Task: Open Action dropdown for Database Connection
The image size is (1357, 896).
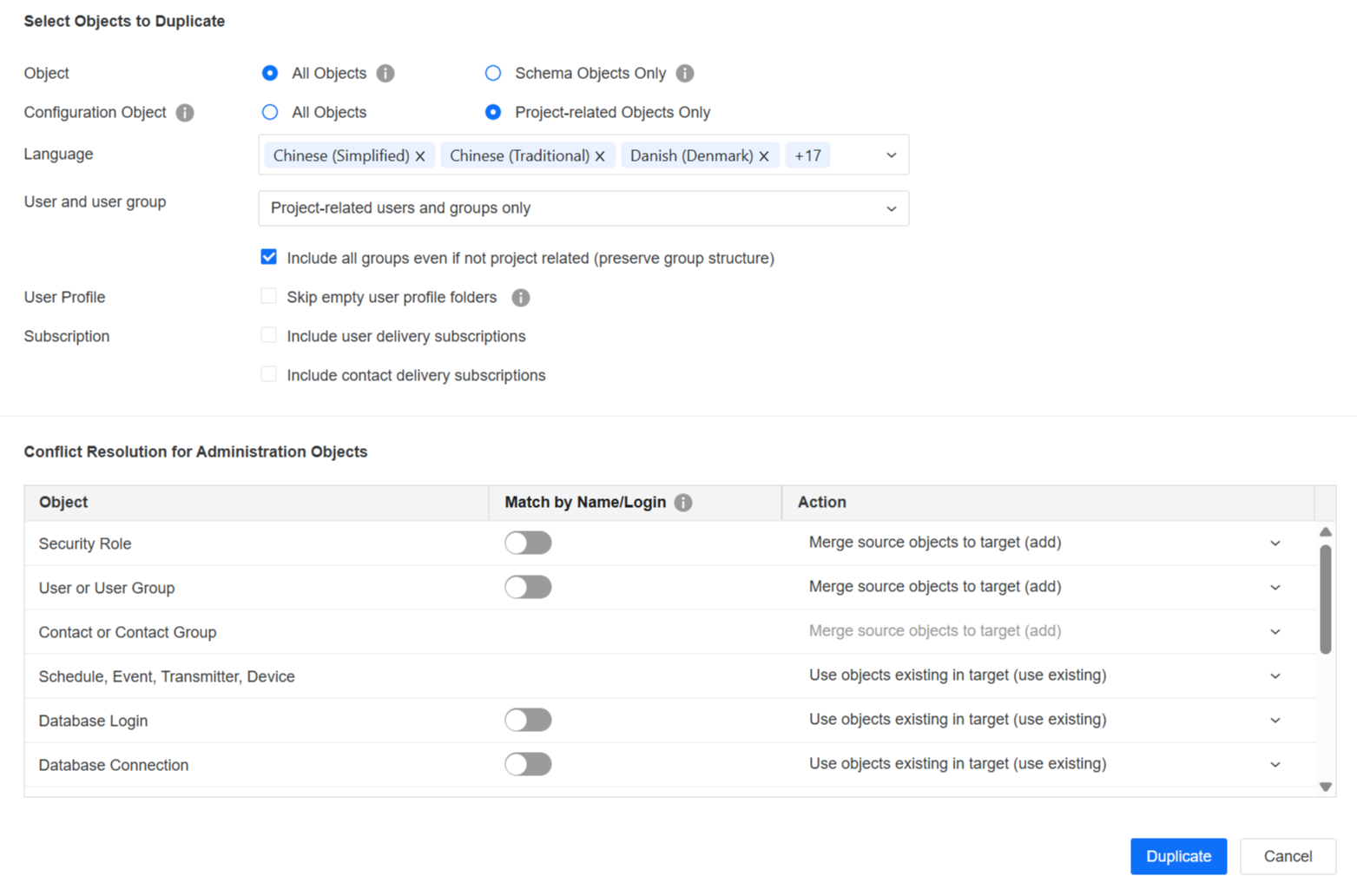Action: (x=1275, y=765)
